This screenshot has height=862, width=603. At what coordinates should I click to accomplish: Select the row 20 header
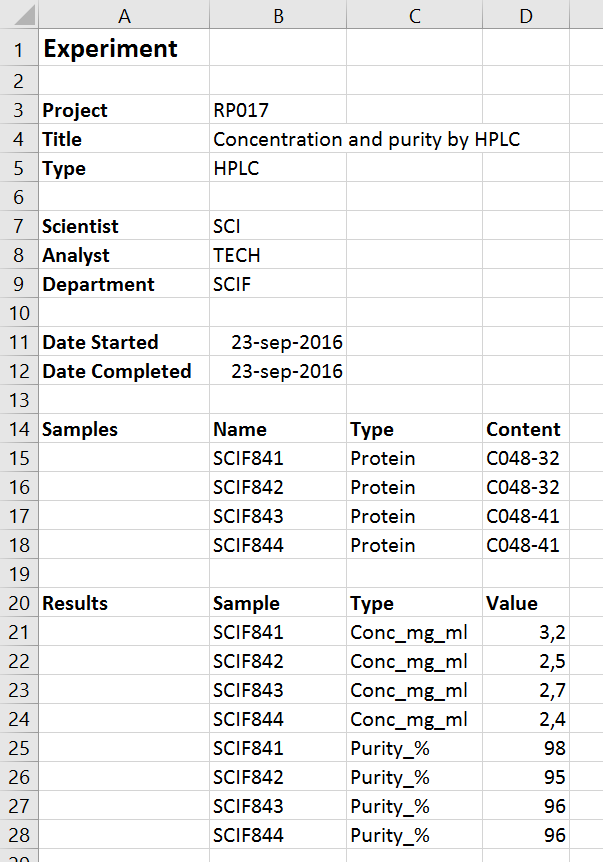(18, 604)
